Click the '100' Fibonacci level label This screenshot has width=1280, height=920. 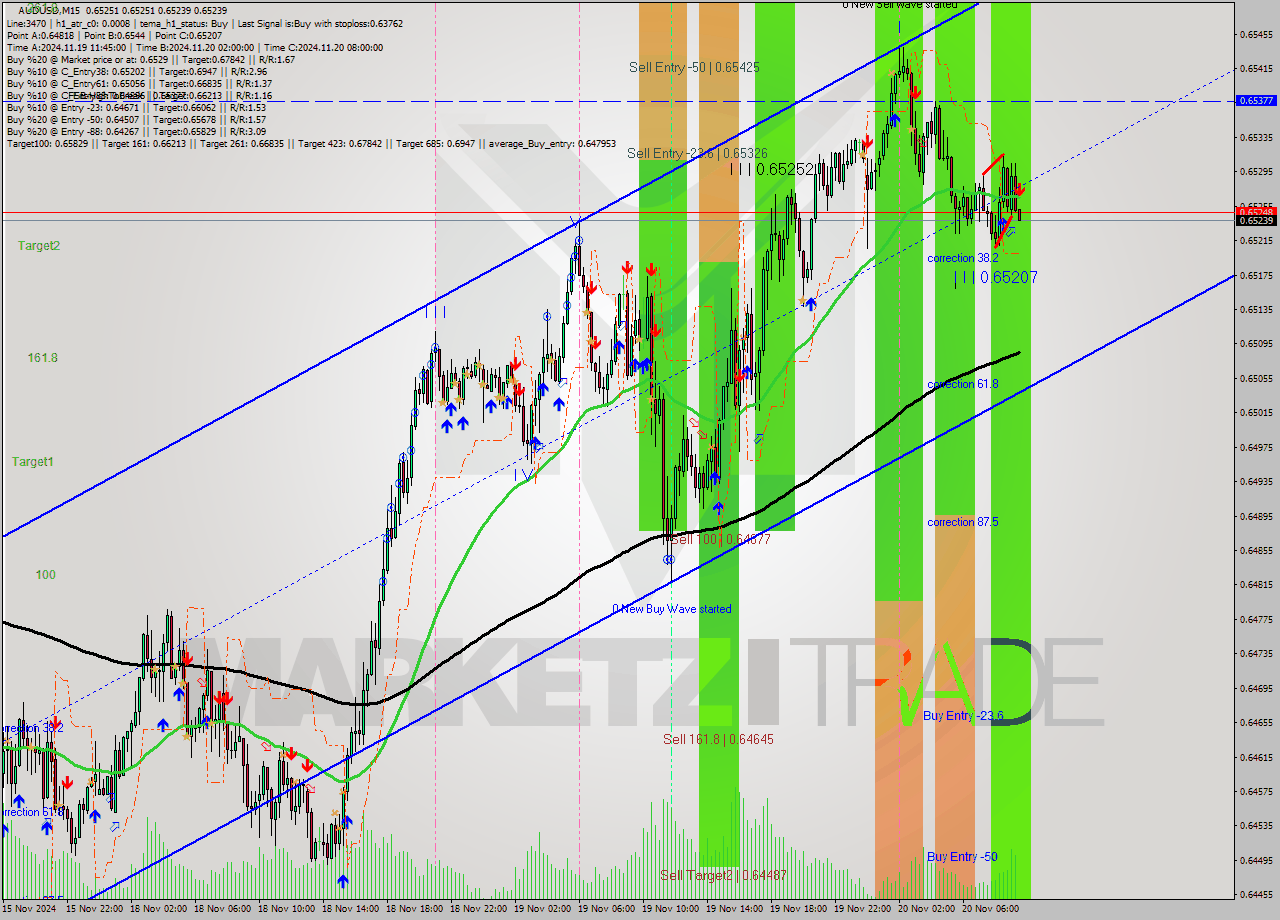click(x=45, y=574)
